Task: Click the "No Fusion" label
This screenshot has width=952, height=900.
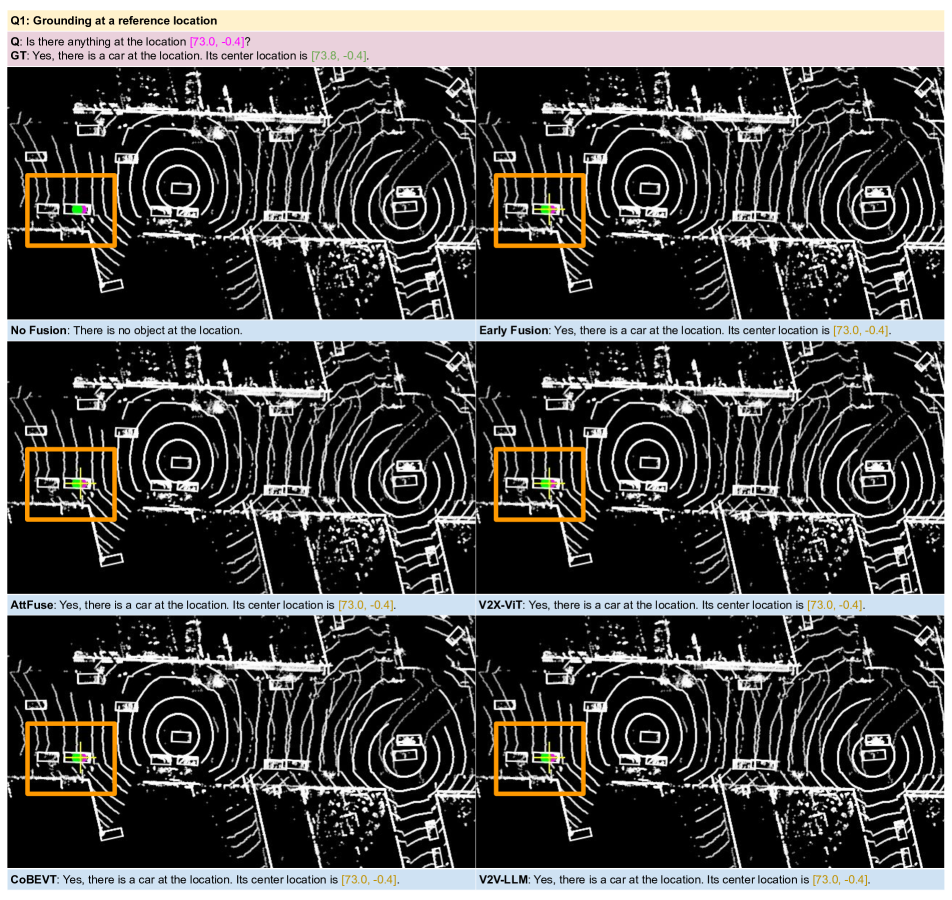Action: pyautogui.click(x=38, y=330)
